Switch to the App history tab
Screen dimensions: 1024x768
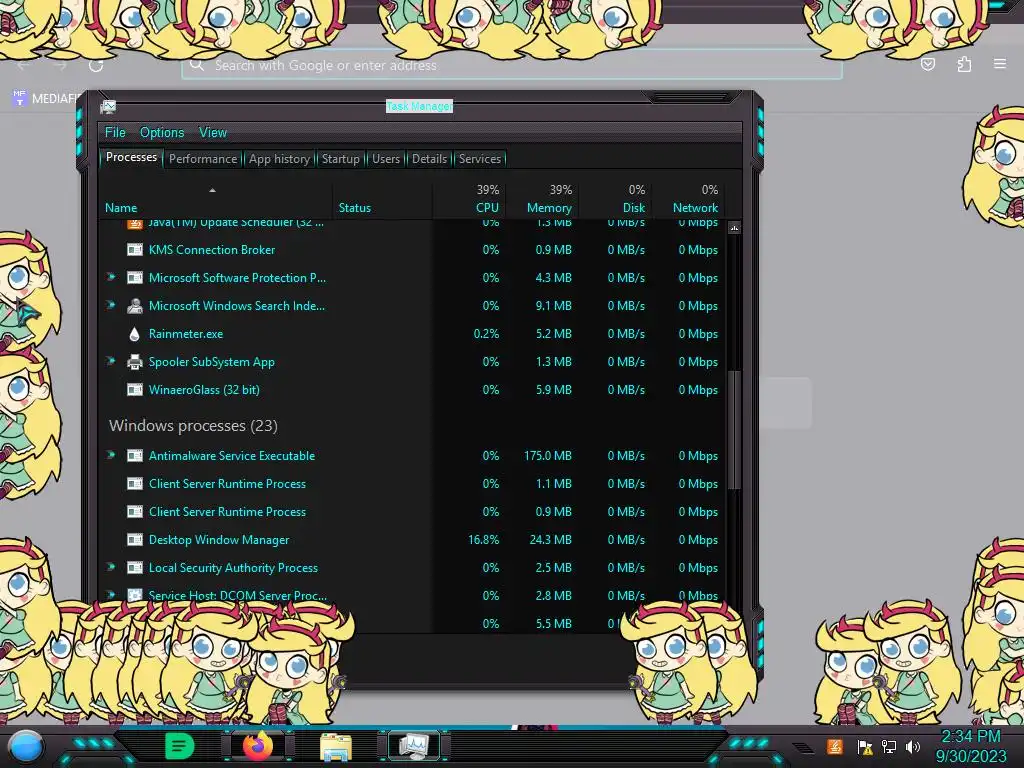pos(279,159)
